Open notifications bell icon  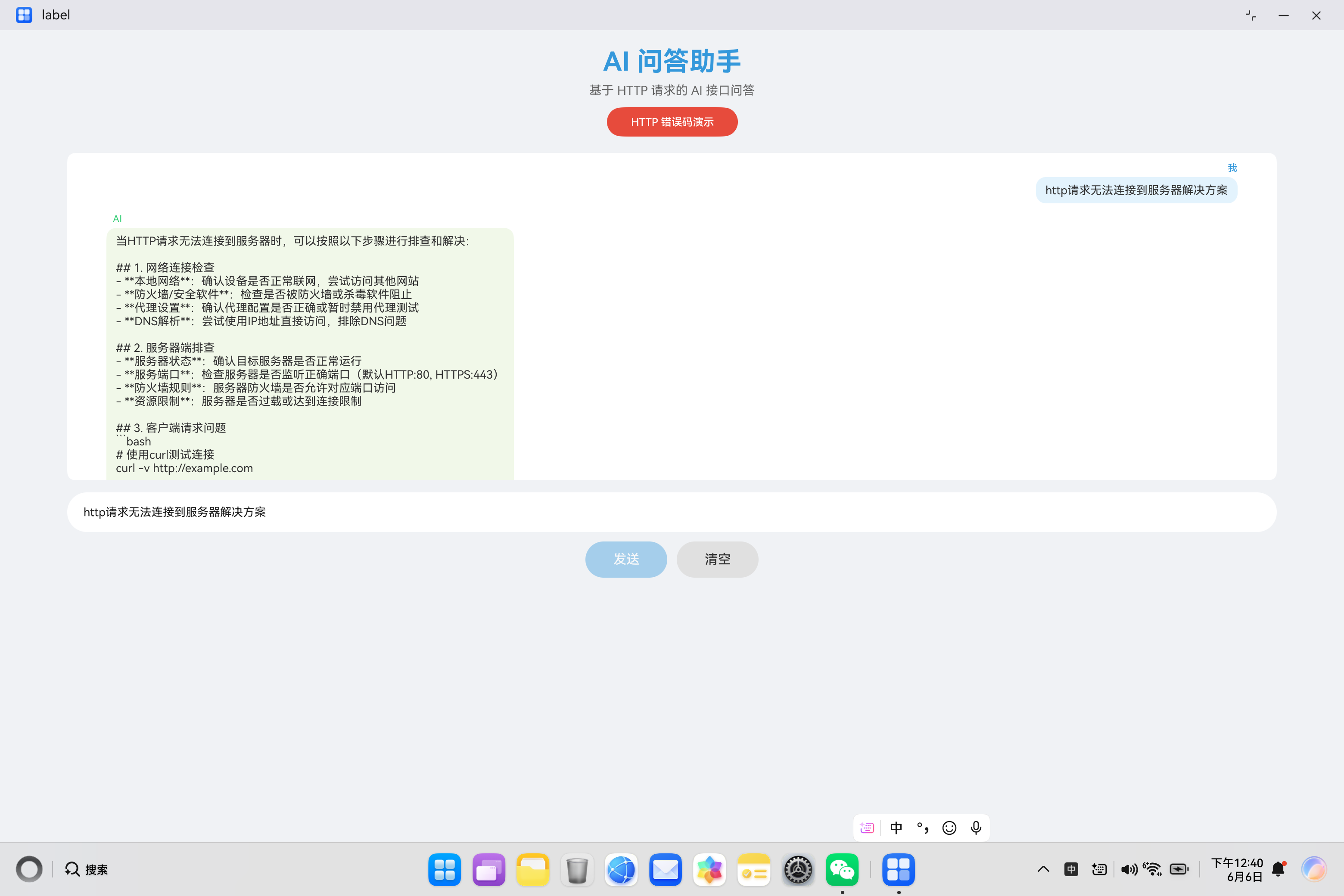1279,869
